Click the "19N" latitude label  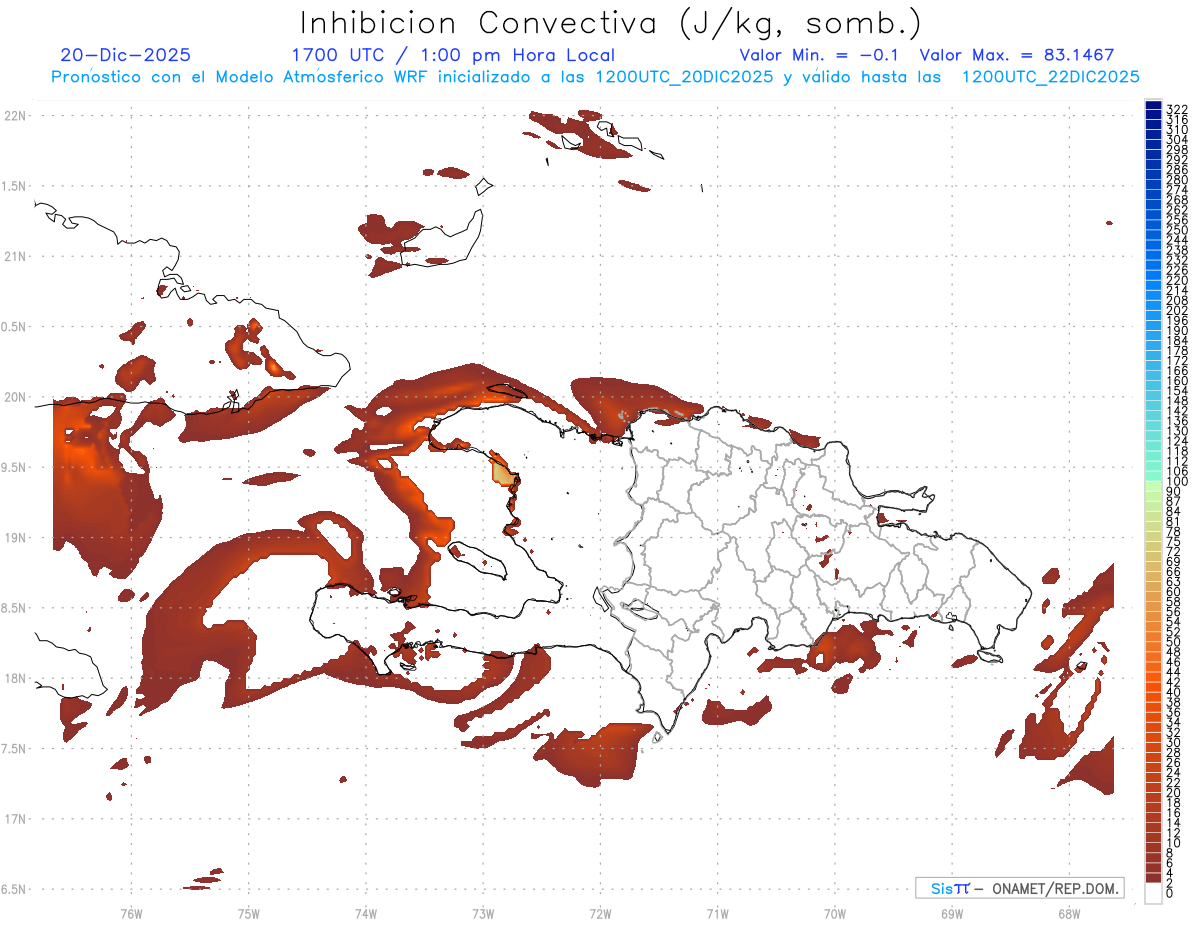15,537
